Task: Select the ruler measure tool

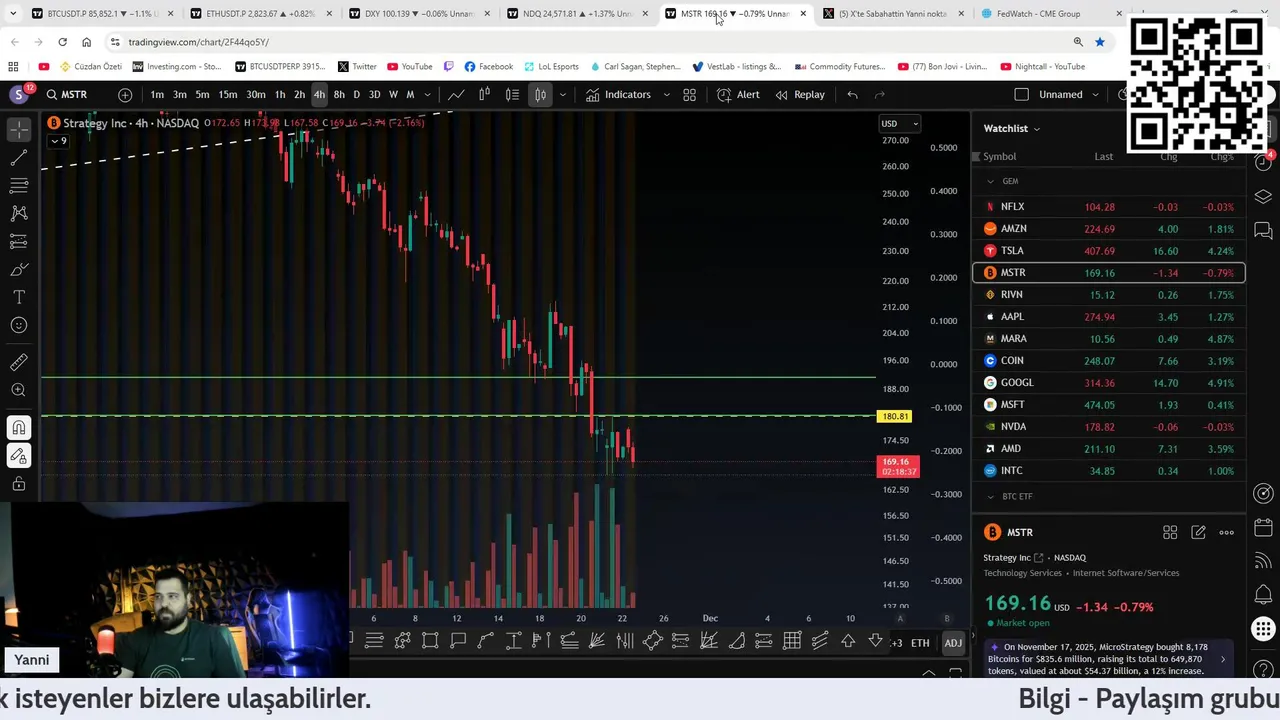Action: (19, 362)
